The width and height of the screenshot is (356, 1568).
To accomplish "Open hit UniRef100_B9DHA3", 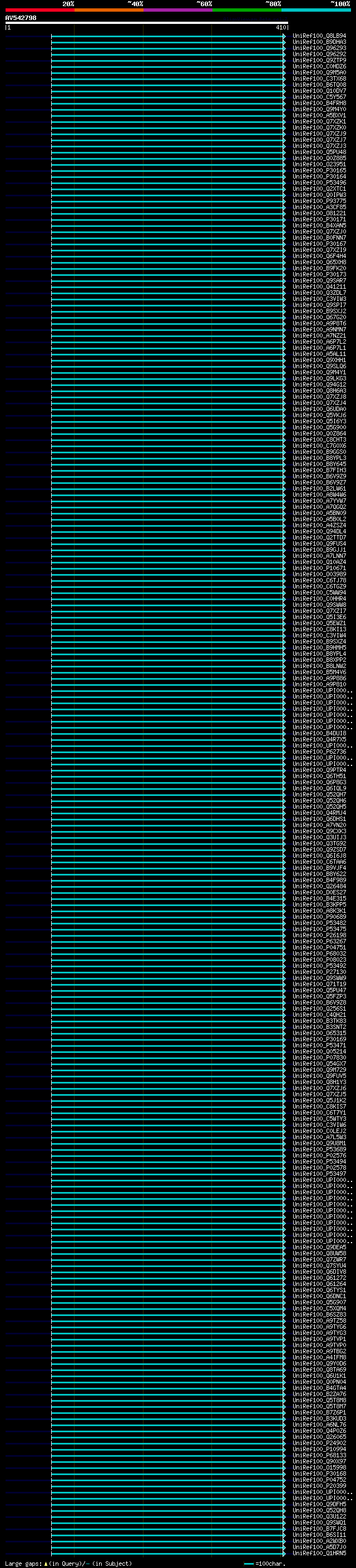I will click(x=319, y=42).
